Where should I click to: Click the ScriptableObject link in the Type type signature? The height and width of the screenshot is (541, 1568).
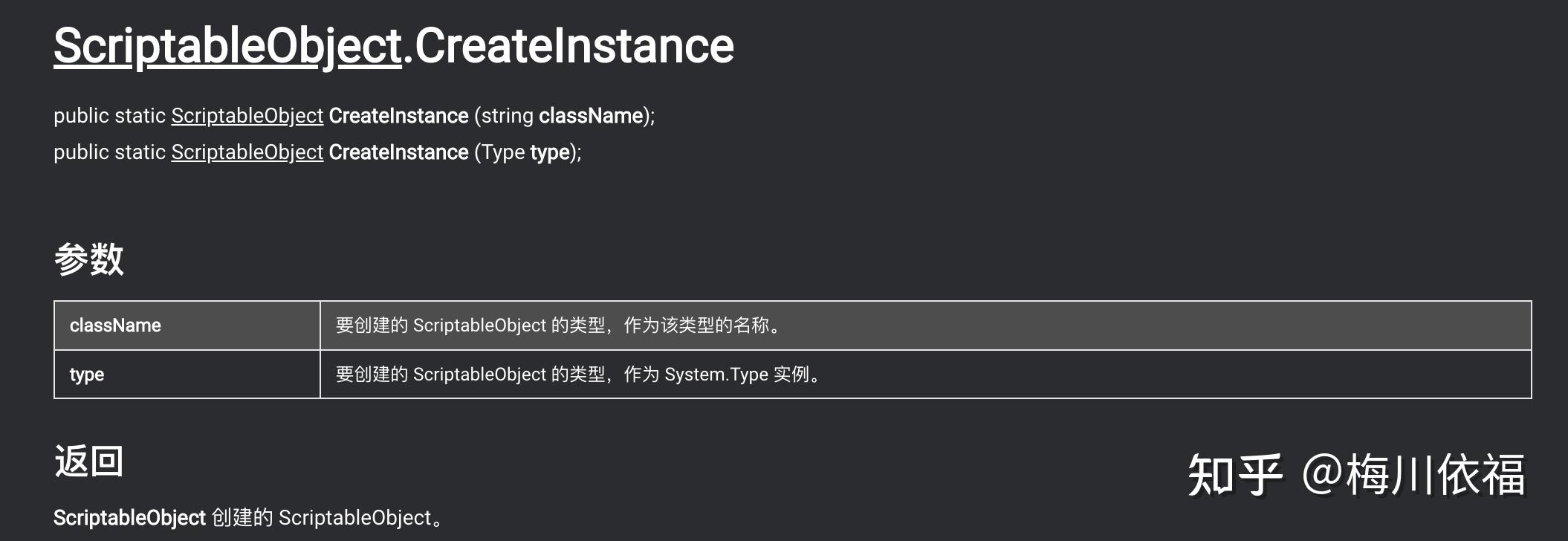point(247,152)
